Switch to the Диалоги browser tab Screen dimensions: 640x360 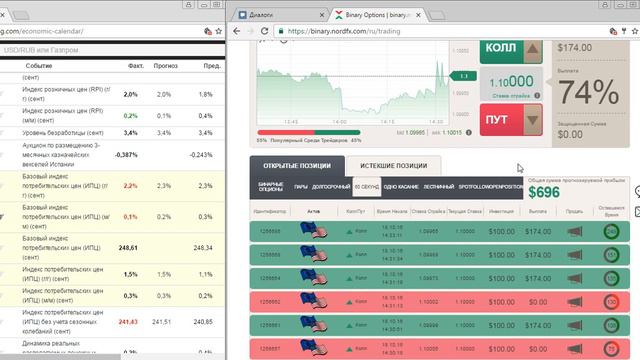point(281,15)
